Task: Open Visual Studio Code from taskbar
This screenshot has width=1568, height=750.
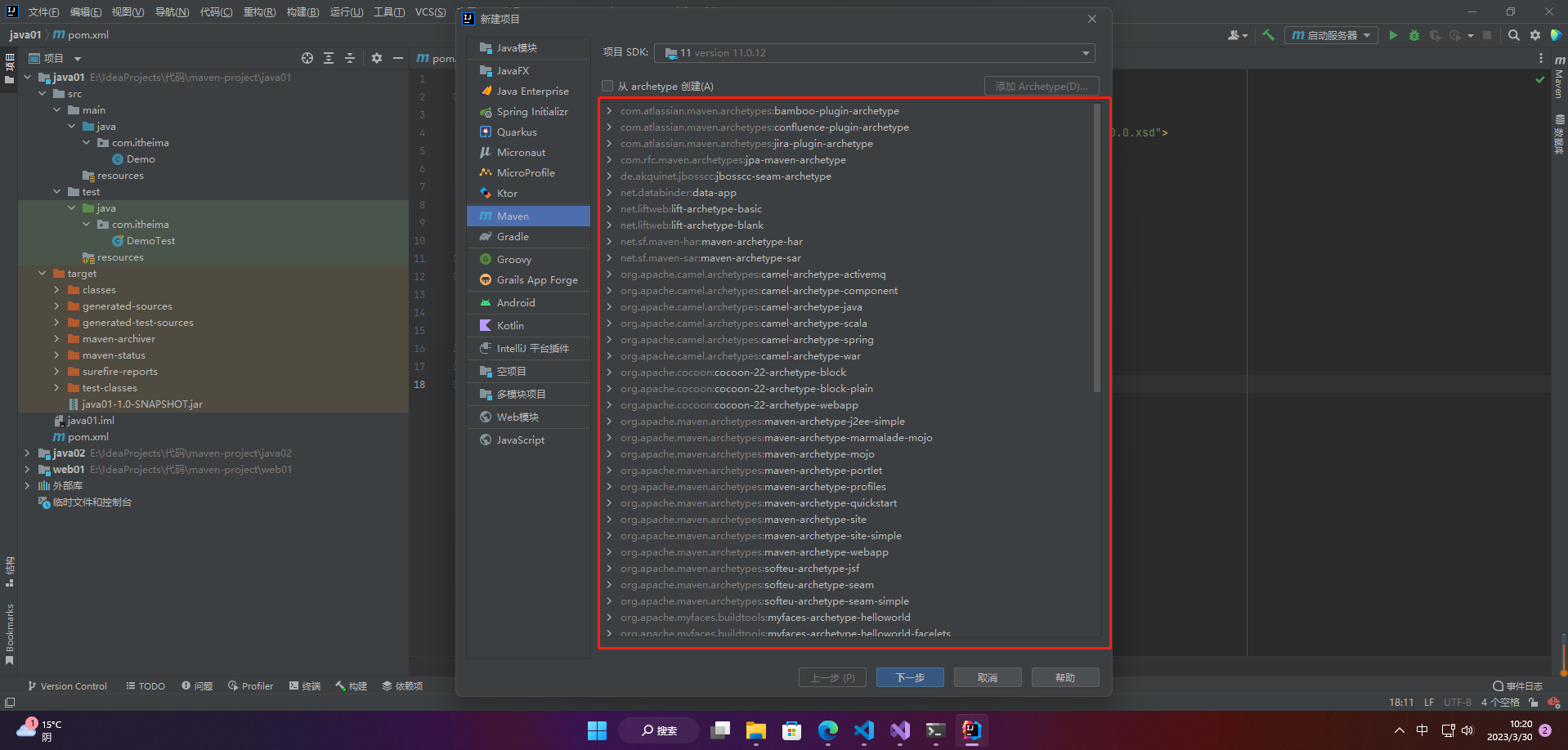Action: coord(863,730)
